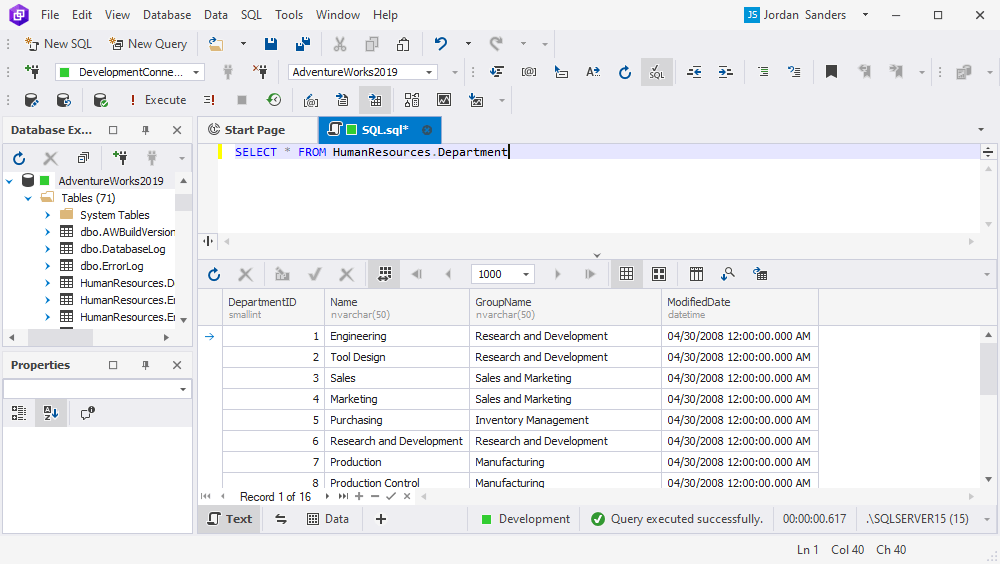Switch to the Text view tab

(230, 519)
